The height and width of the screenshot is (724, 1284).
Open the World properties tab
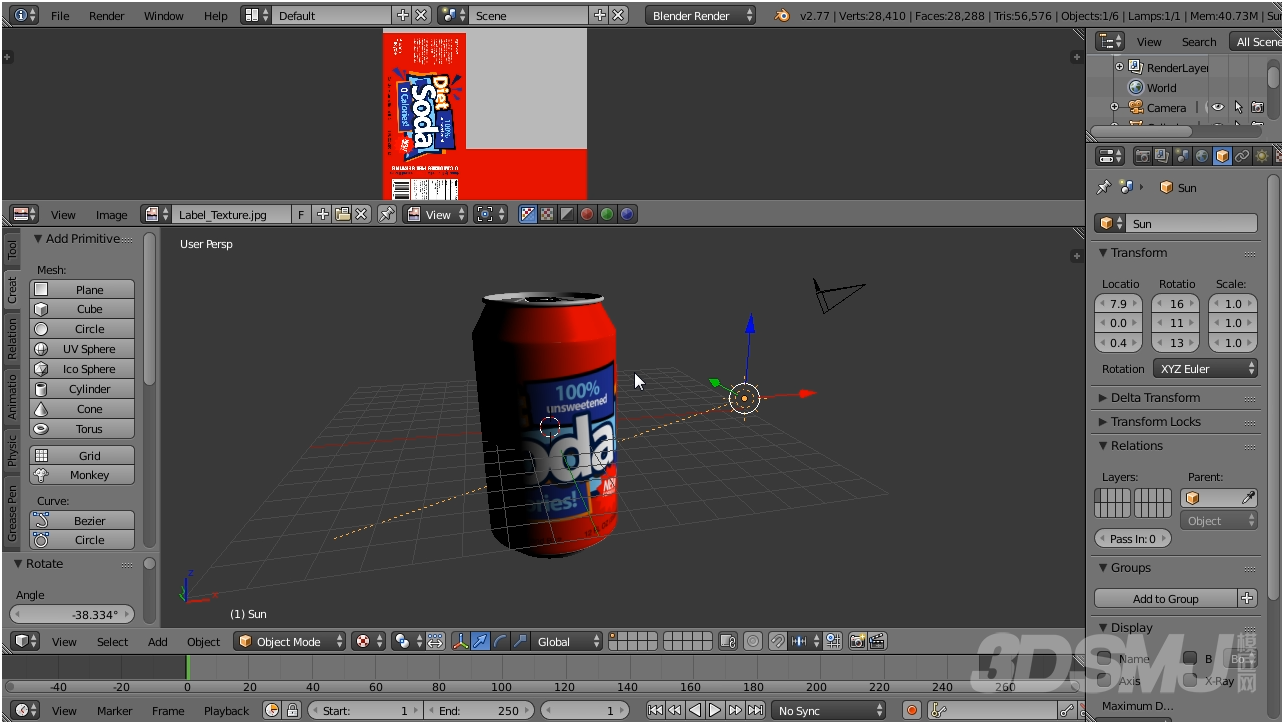point(1202,156)
